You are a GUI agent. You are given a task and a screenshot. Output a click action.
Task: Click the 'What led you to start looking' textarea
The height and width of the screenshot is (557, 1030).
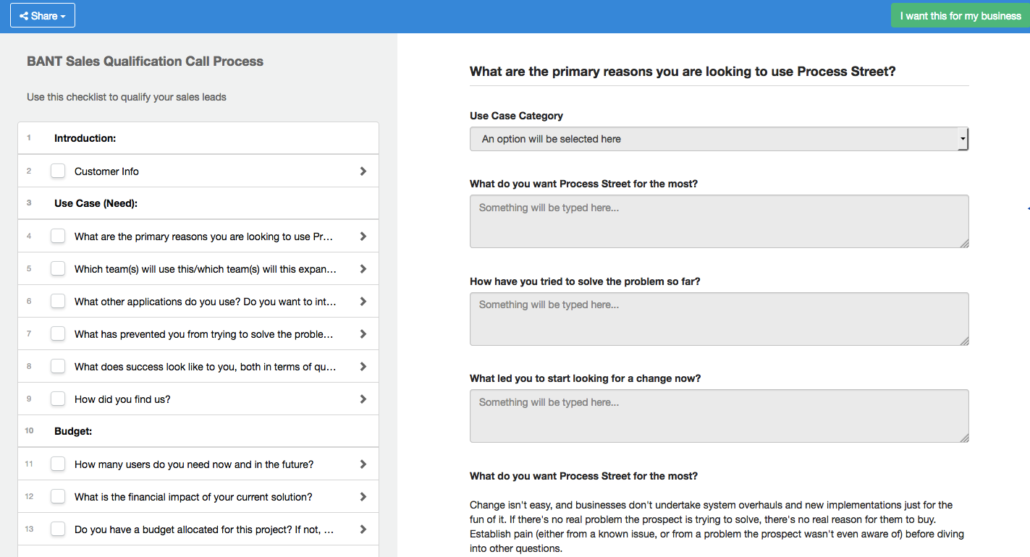(x=719, y=416)
